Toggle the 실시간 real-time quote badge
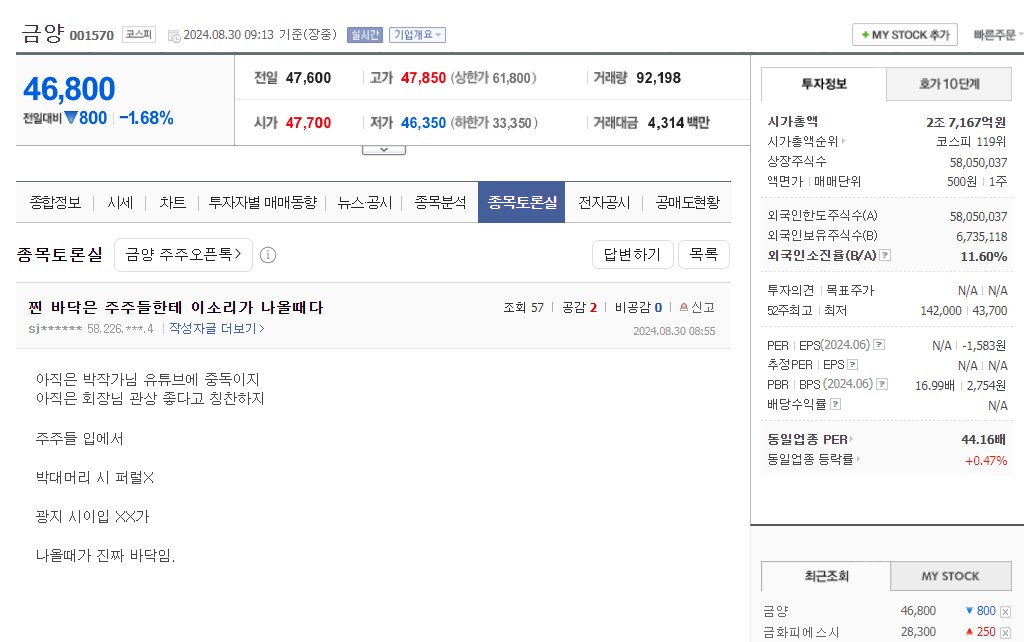 coord(364,35)
